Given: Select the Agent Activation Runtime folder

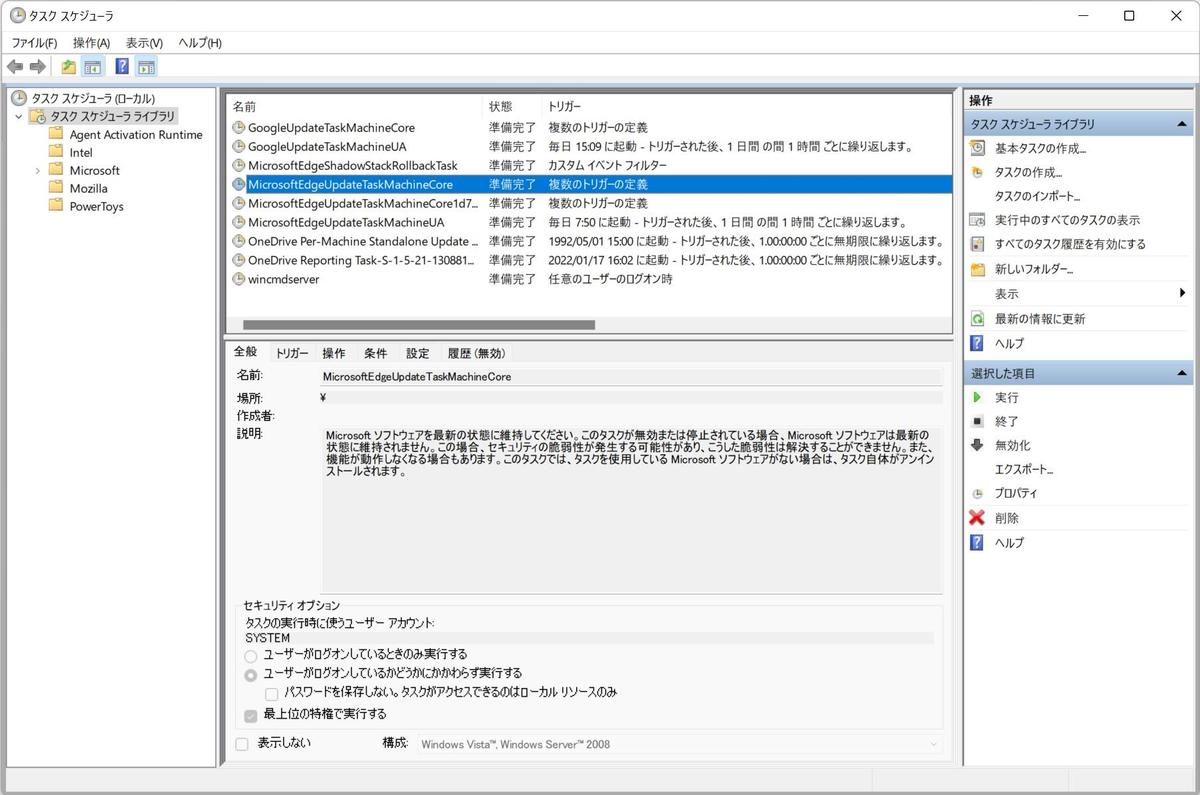Looking at the screenshot, I should point(125,135).
